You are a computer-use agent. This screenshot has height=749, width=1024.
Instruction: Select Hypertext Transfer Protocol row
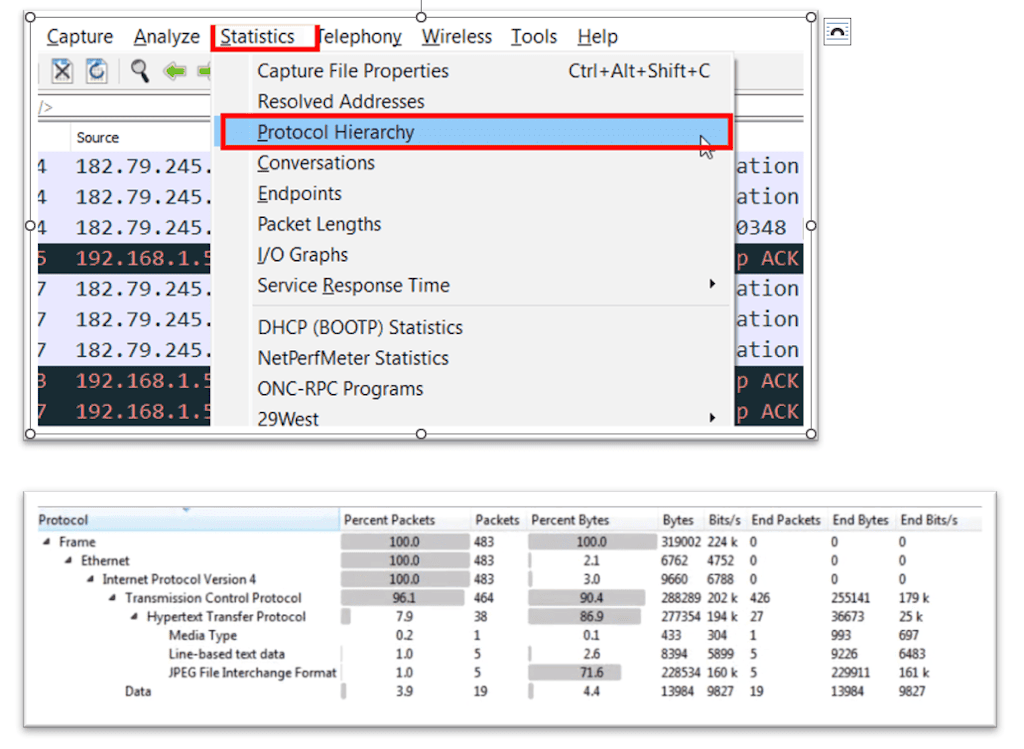(x=509, y=617)
